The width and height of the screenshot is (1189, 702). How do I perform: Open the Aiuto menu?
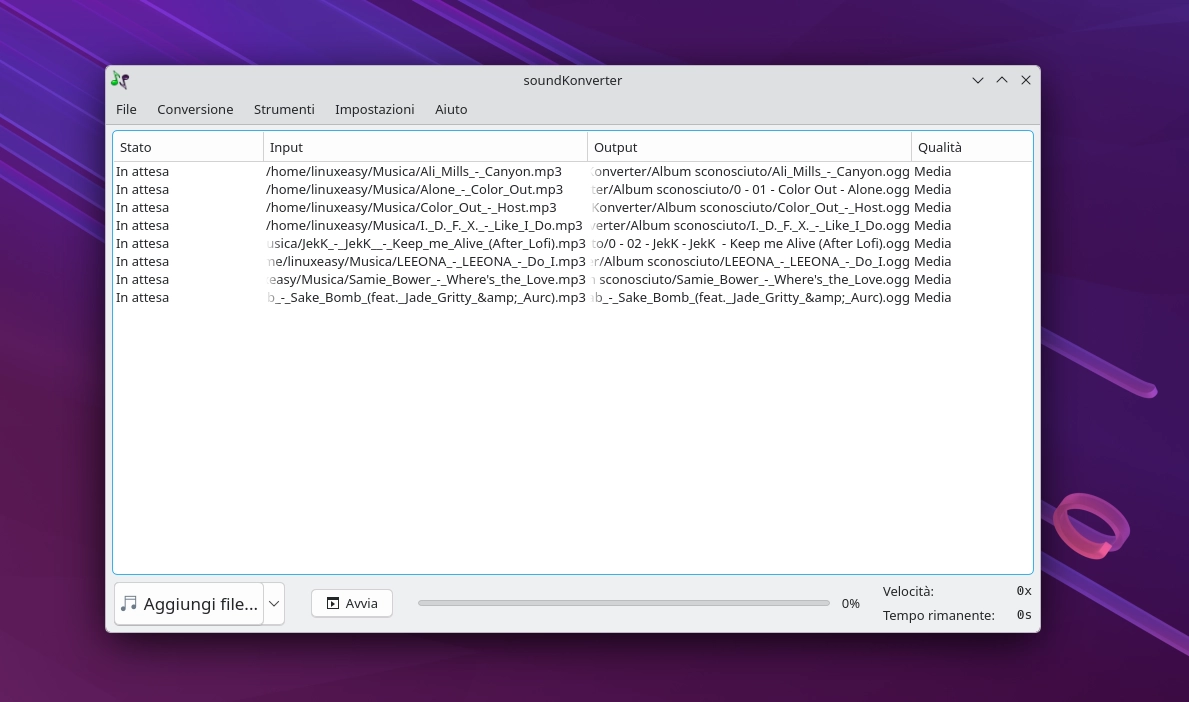(451, 110)
